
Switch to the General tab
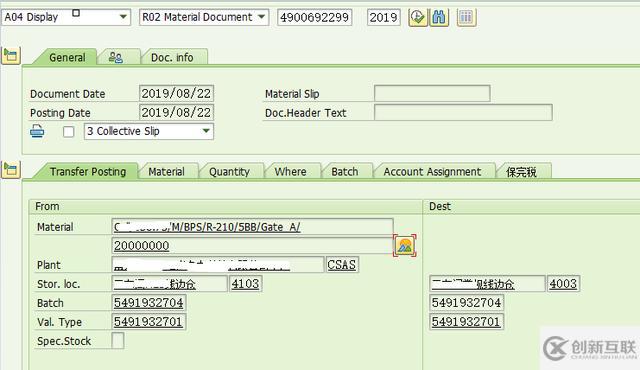point(67,58)
